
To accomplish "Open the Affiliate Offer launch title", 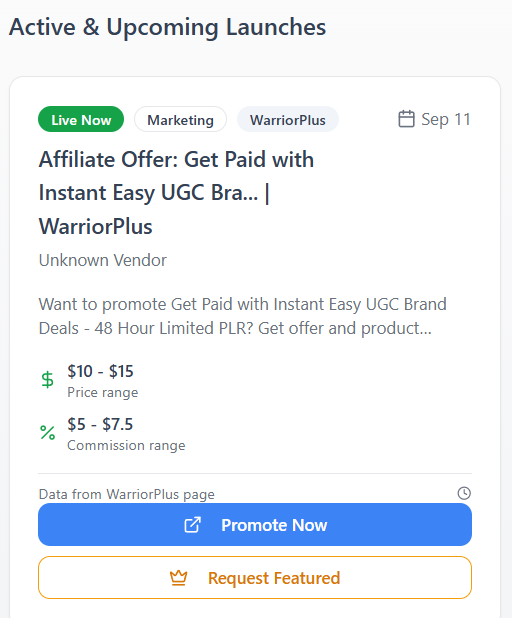I will (176, 193).
